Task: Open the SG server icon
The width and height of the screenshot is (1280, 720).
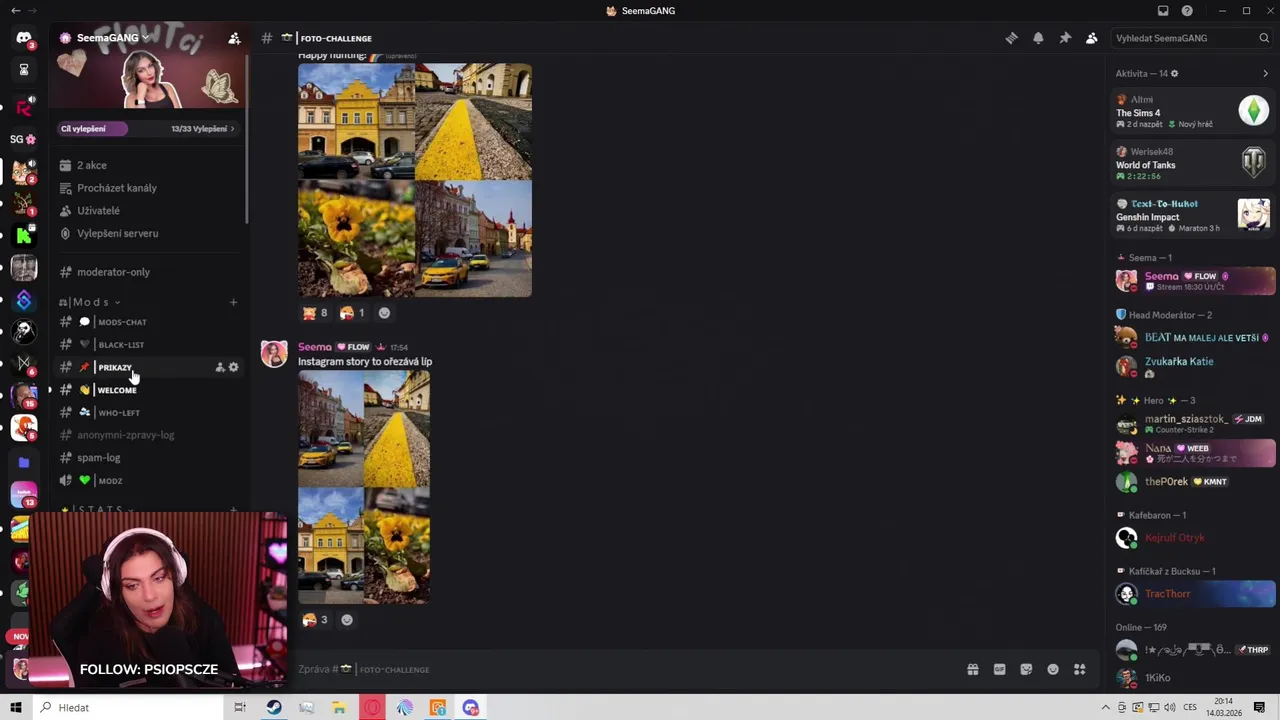Action: pos(24,139)
